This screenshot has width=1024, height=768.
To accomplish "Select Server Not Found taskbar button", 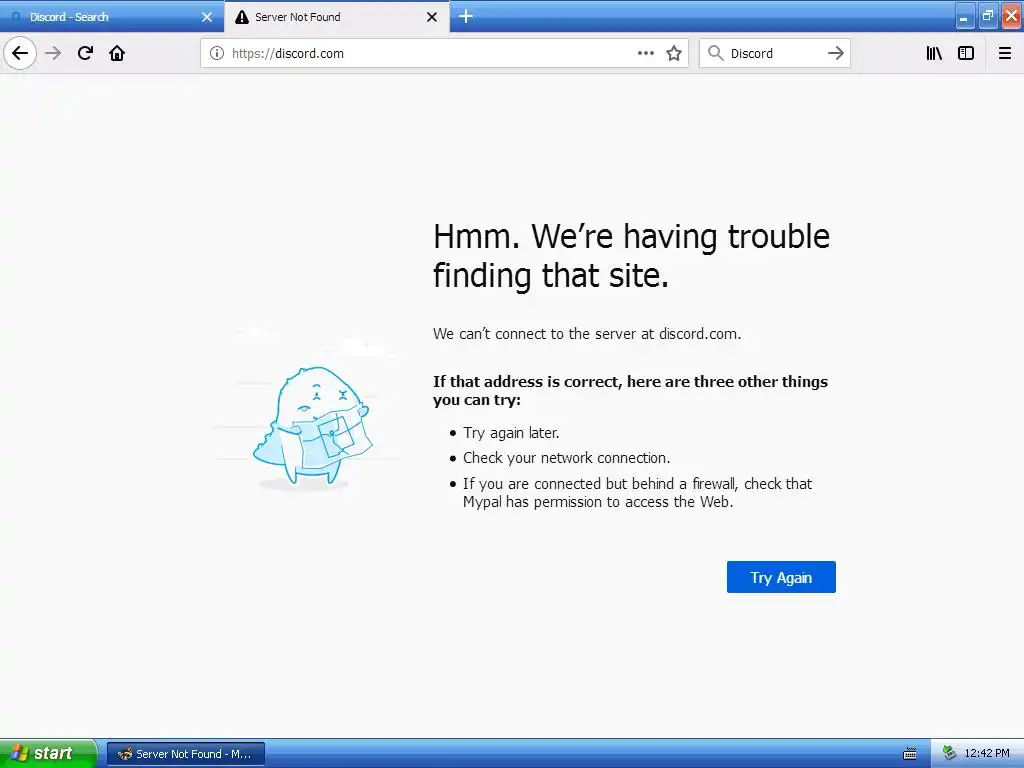I will [x=186, y=754].
